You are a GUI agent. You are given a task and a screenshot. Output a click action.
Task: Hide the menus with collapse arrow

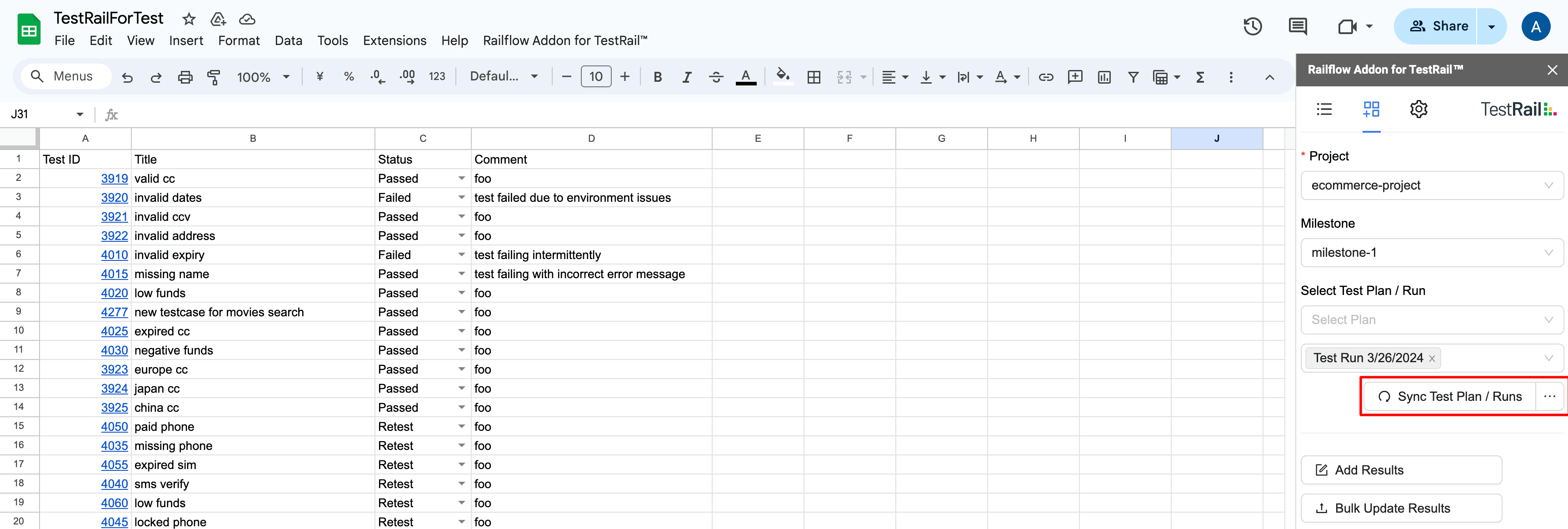[1269, 77]
